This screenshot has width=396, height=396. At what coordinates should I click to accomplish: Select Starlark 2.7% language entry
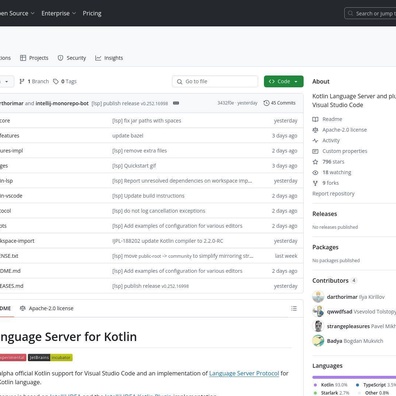331,393
